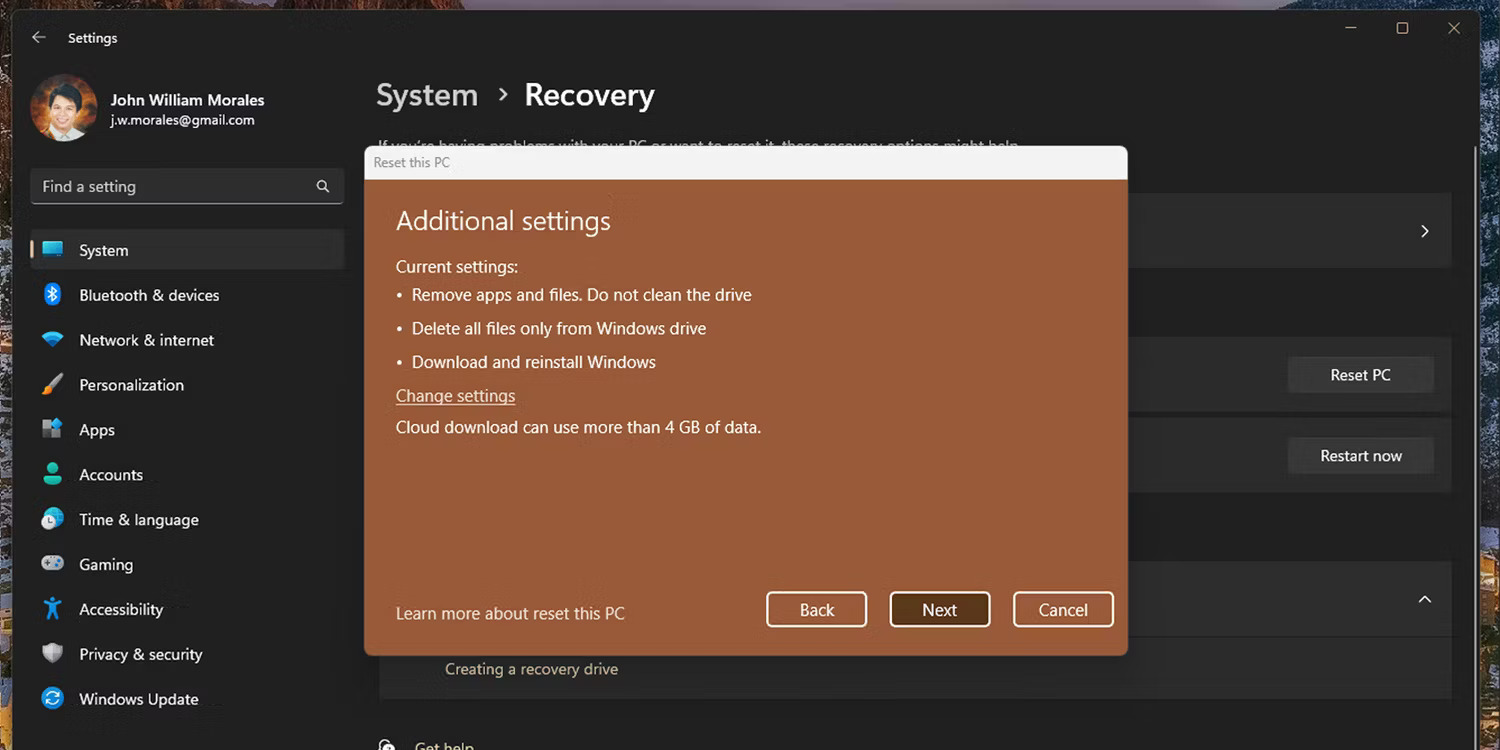Image resolution: width=1500 pixels, height=750 pixels.
Task: Go to Personalization settings label
Action: coord(132,385)
